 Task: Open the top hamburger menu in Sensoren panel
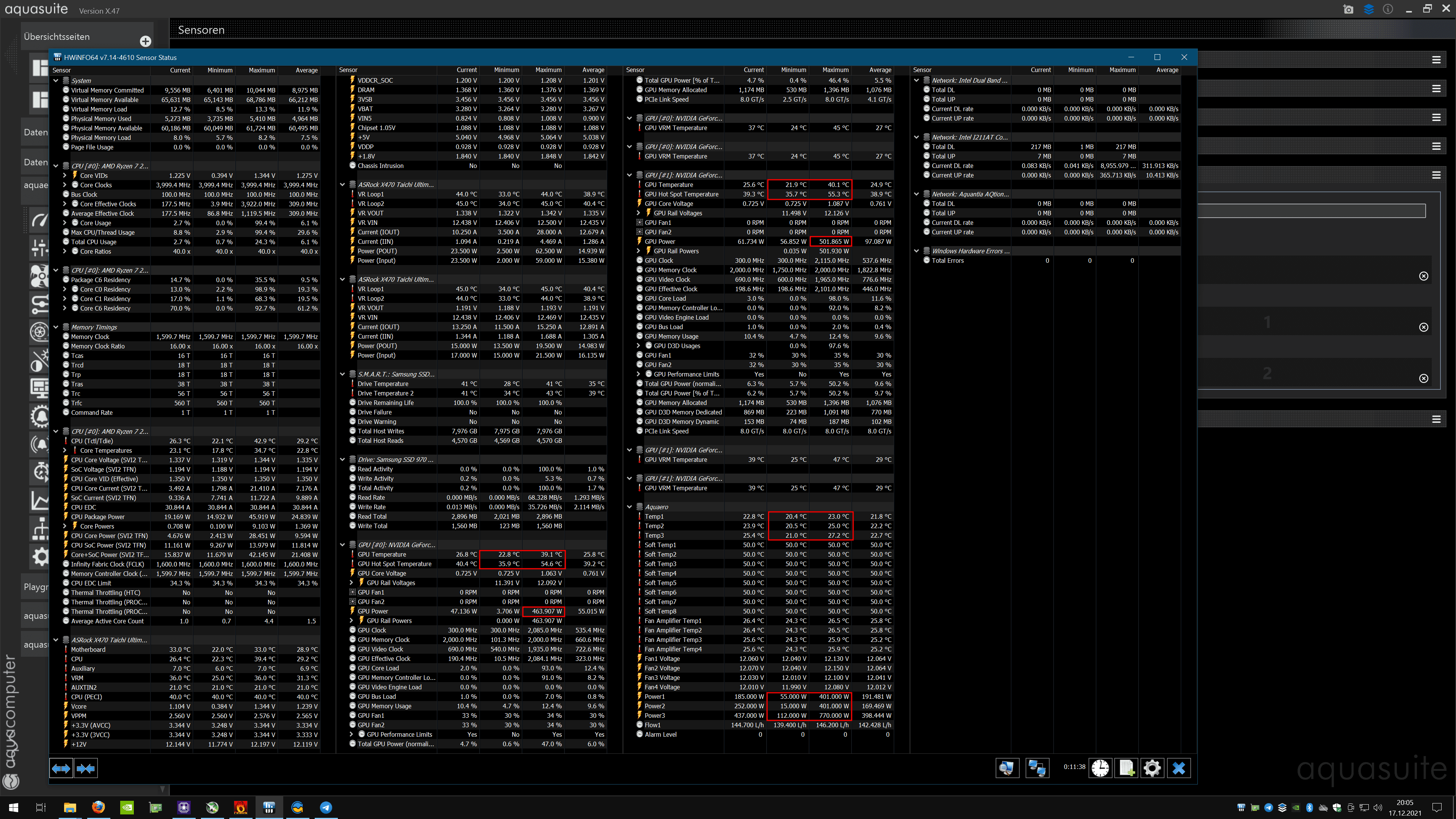click(x=1436, y=60)
